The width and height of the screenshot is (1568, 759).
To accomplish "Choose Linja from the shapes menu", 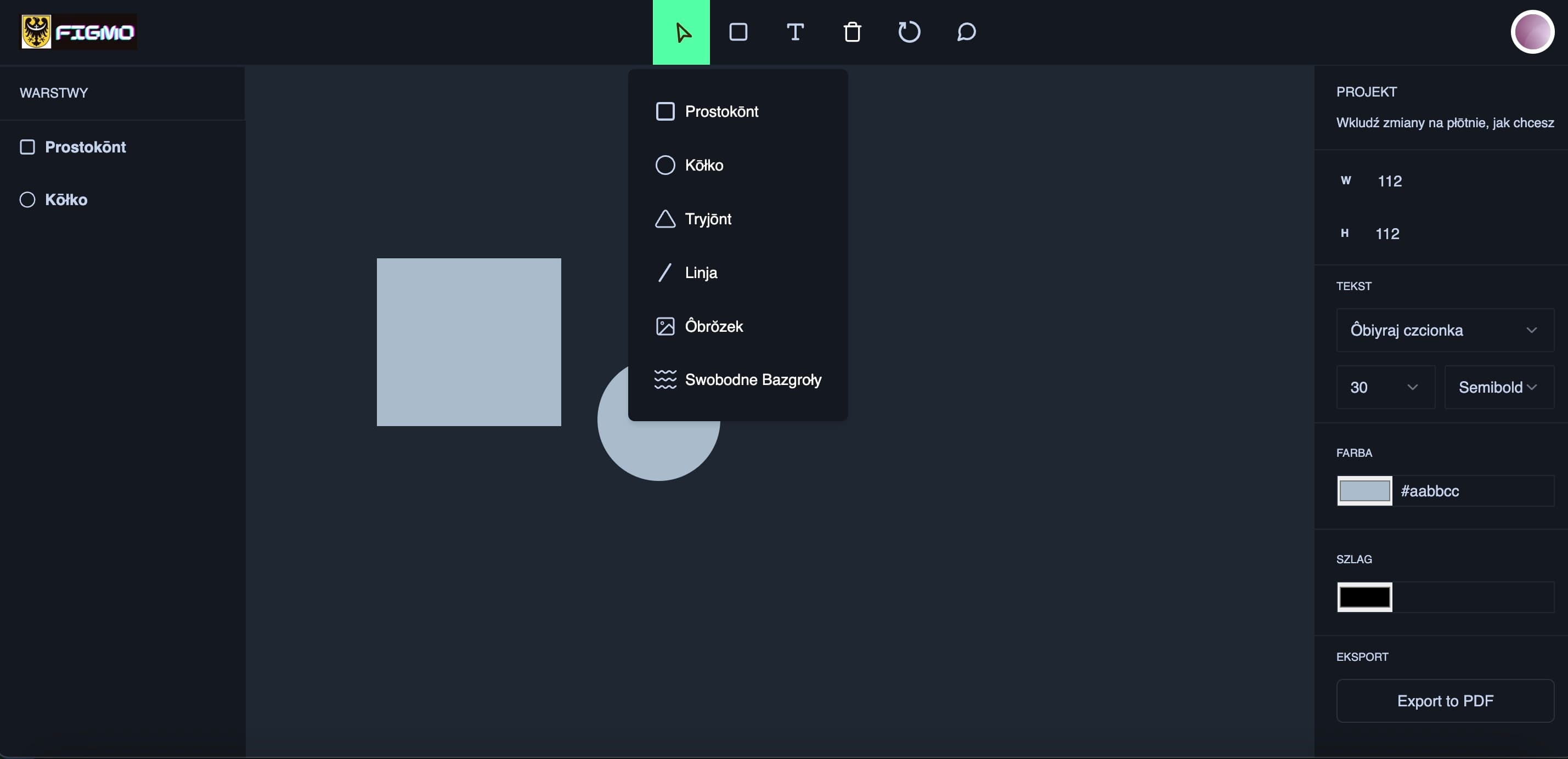I will coord(700,273).
